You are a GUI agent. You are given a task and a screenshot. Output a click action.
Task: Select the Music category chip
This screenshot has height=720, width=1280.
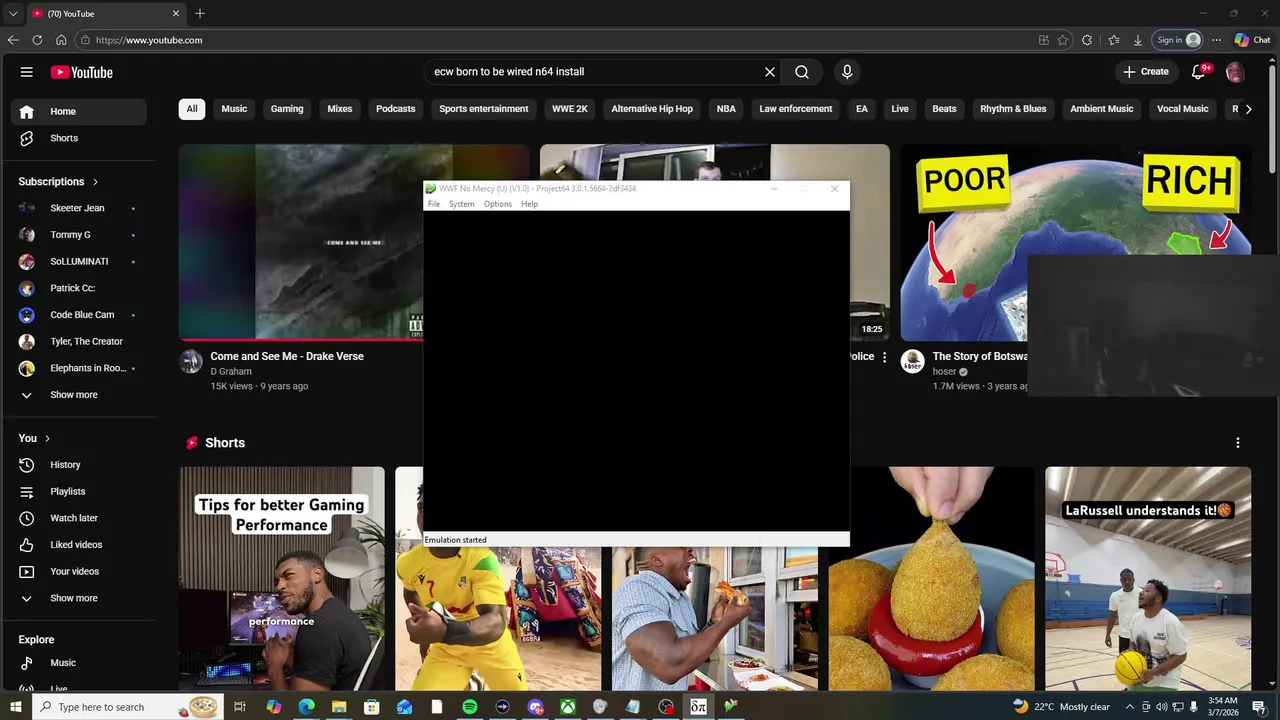(x=234, y=109)
